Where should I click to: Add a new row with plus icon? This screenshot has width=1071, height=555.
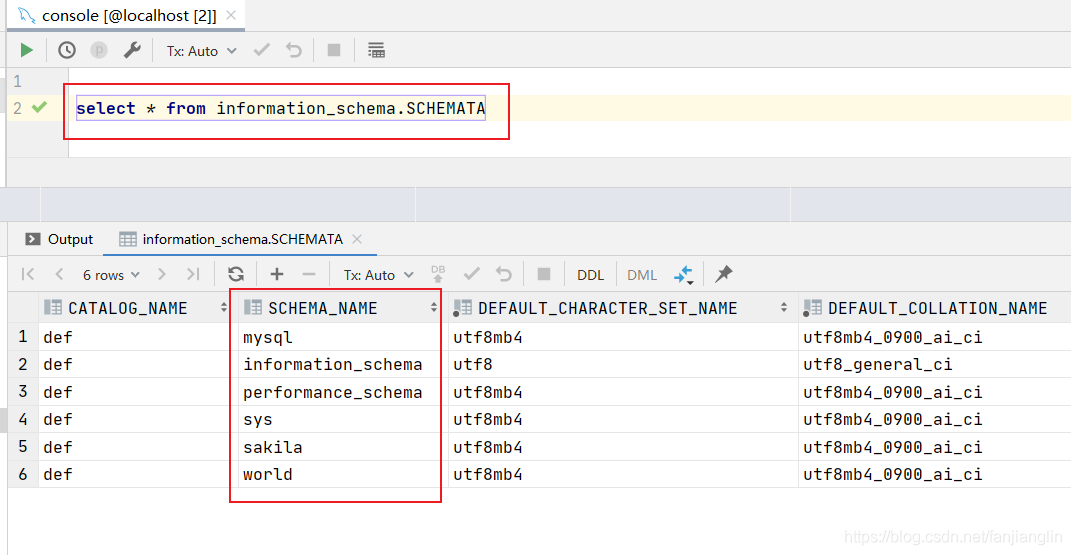click(277, 274)
